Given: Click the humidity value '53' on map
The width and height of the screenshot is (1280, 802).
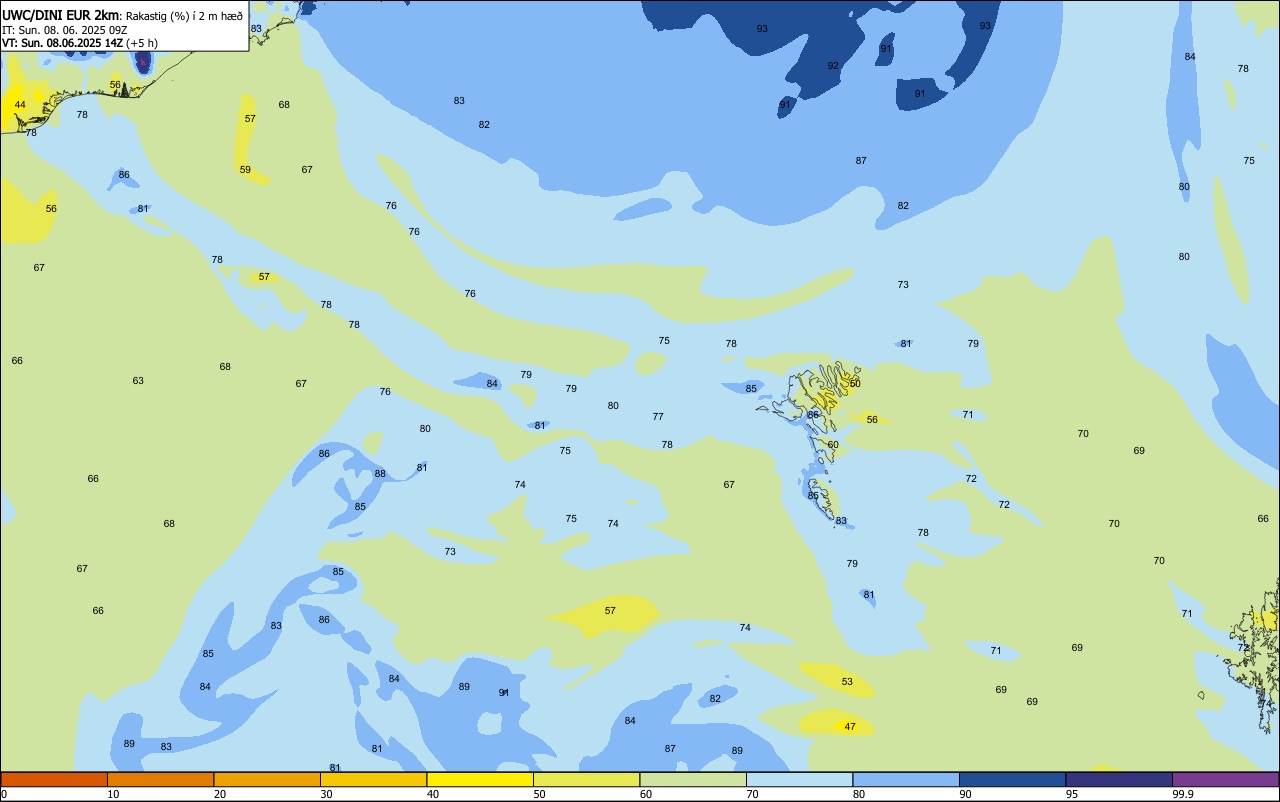Looking at the screenshot, I should pos(847,682).
